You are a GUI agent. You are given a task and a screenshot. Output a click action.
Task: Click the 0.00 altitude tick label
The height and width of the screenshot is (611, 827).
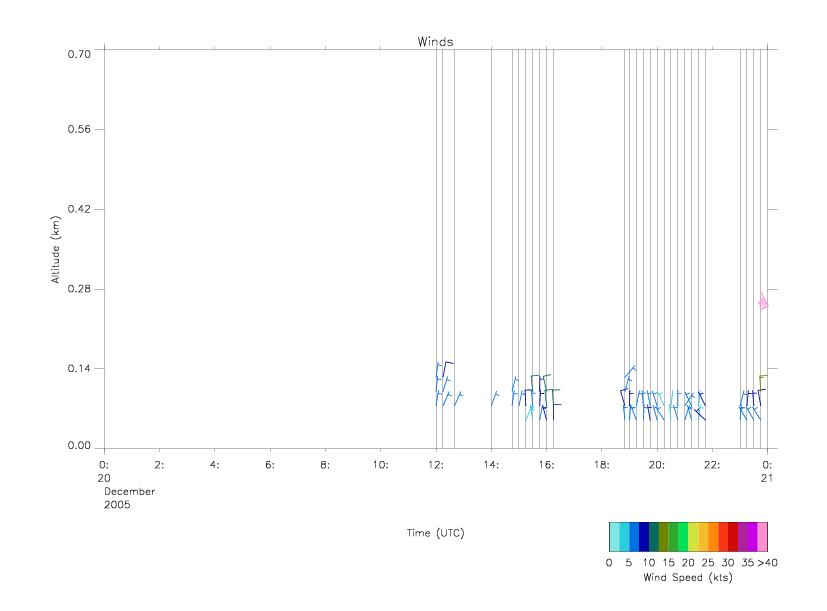[x=79, y=445]
